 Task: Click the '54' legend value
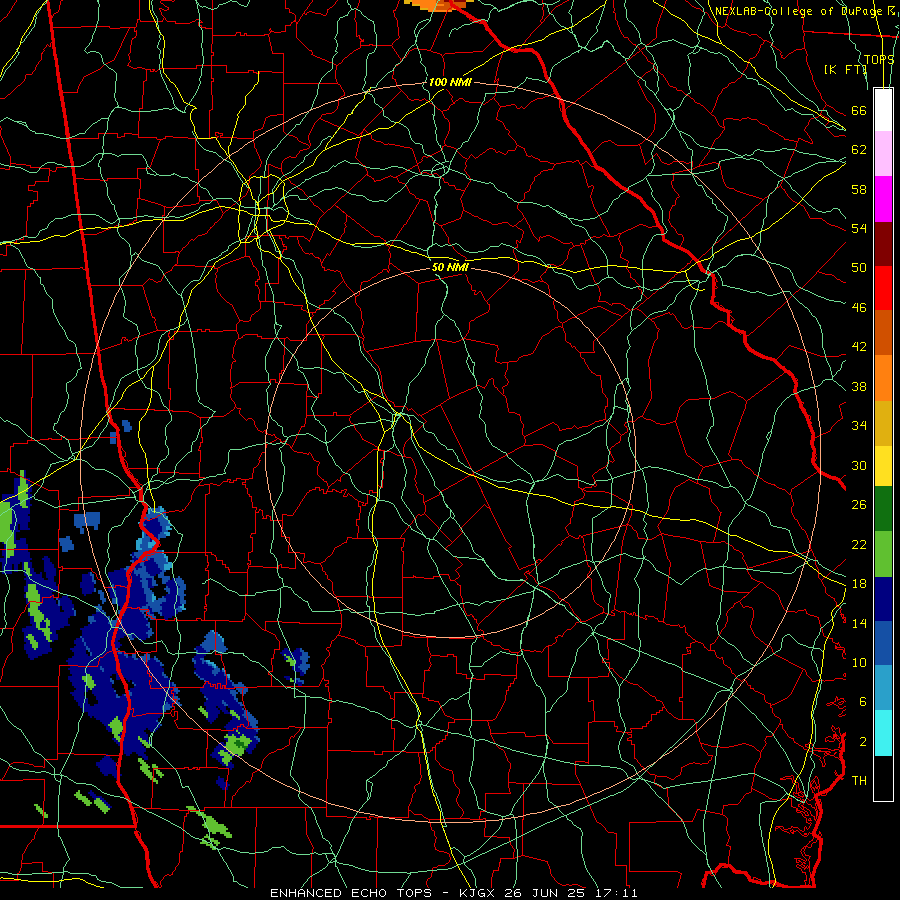[x=859, y=228]
